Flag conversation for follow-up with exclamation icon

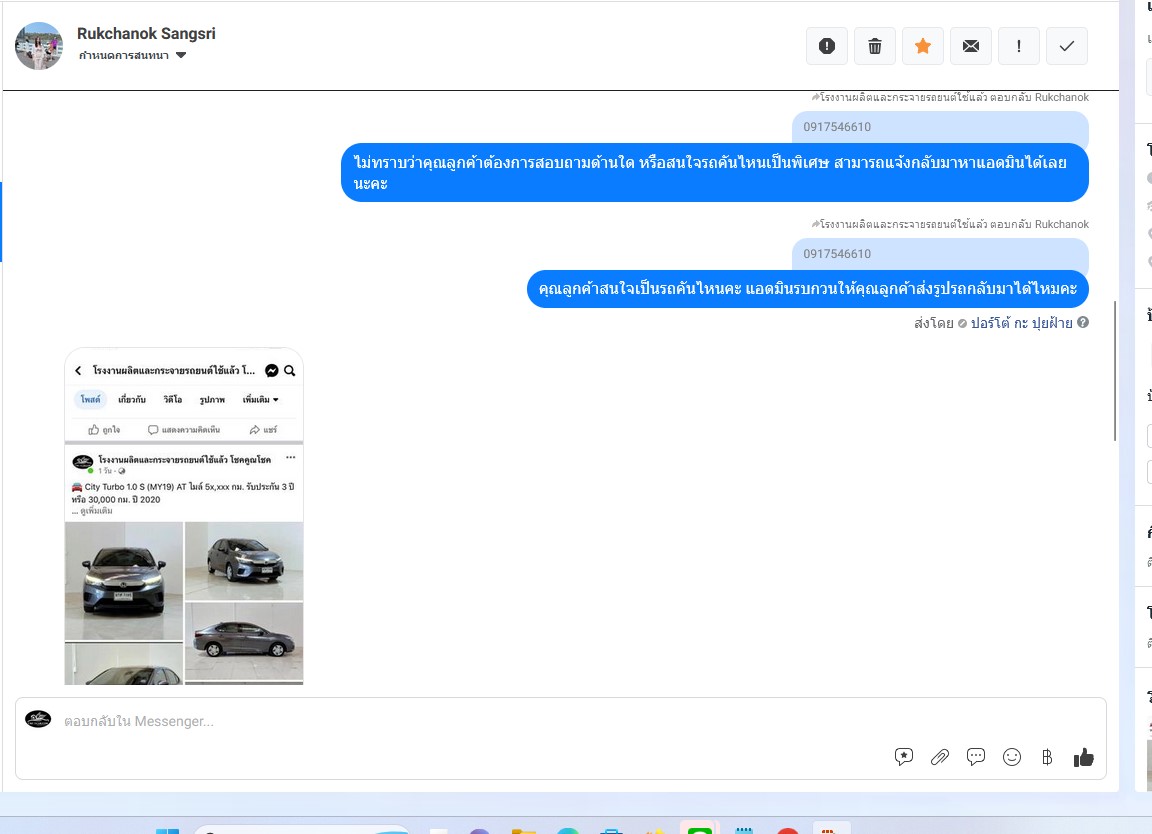point(1018,46)
